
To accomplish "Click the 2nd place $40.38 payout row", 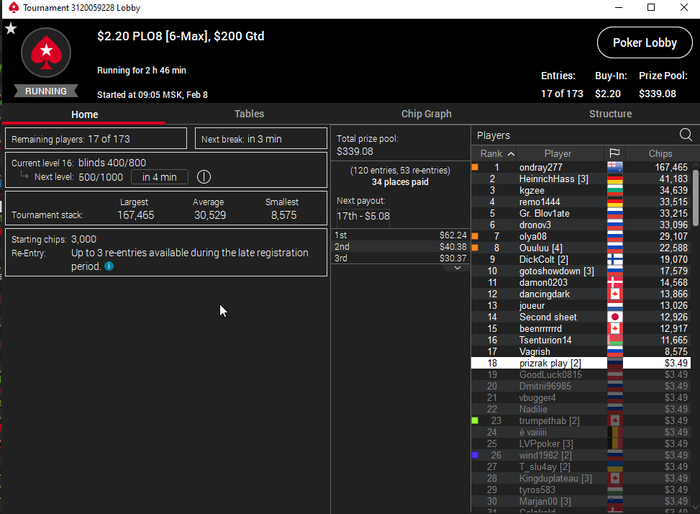I will pos(400,247).
